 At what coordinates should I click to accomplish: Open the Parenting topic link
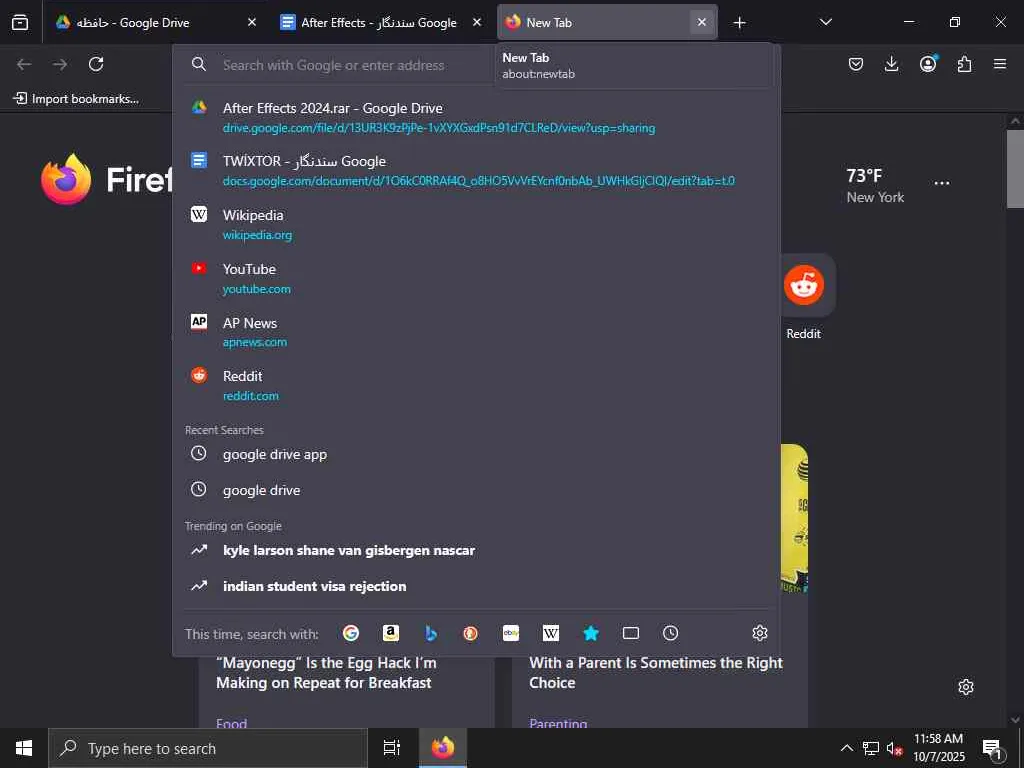click(558, 723)
